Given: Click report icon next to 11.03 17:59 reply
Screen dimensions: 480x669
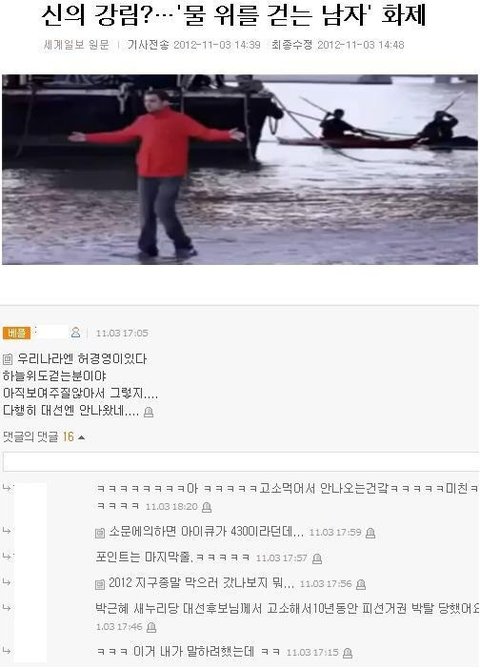Looking at the screenshot, I should 370,533.
